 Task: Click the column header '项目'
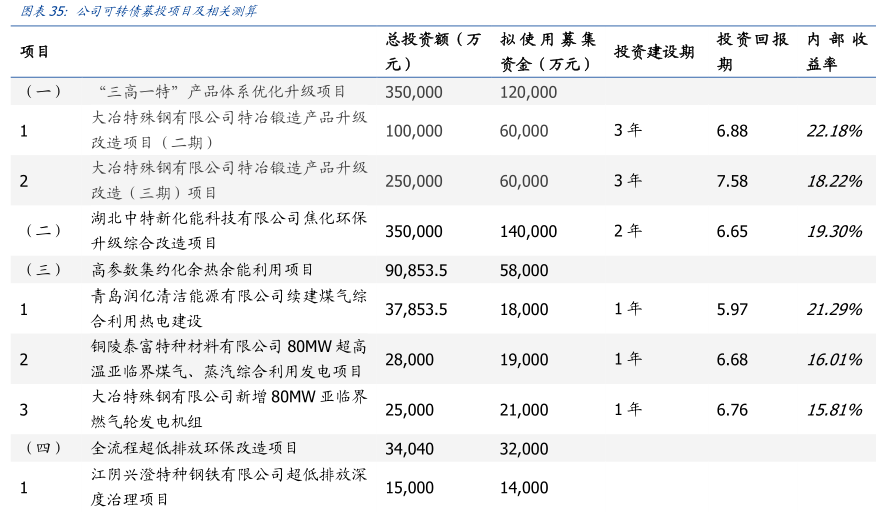tap(35, 52)
